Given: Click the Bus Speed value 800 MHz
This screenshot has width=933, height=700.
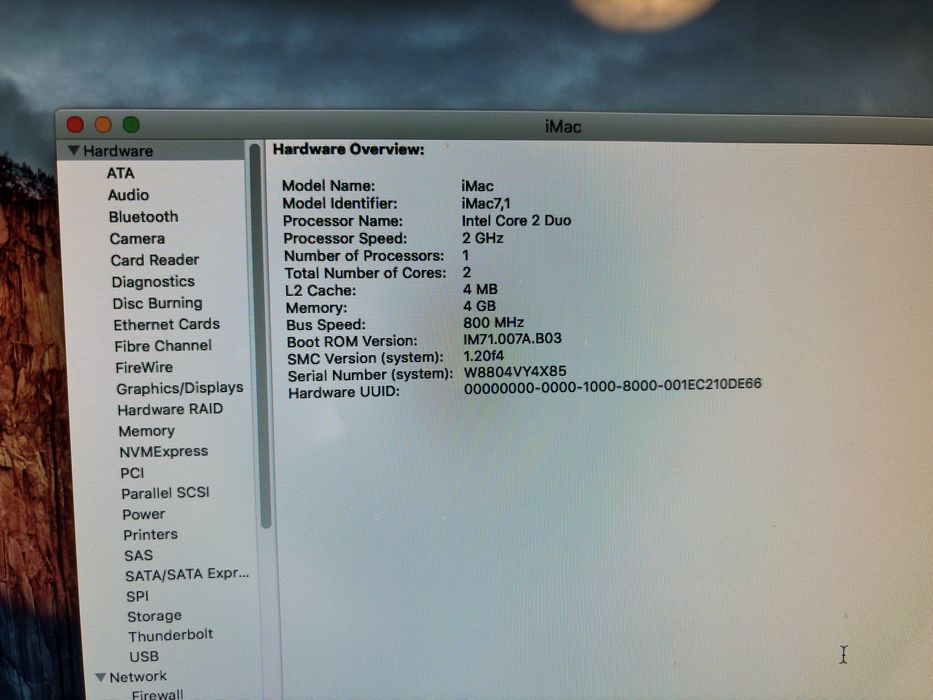Looking at the screenshot, I should click(x=493, y=323).
